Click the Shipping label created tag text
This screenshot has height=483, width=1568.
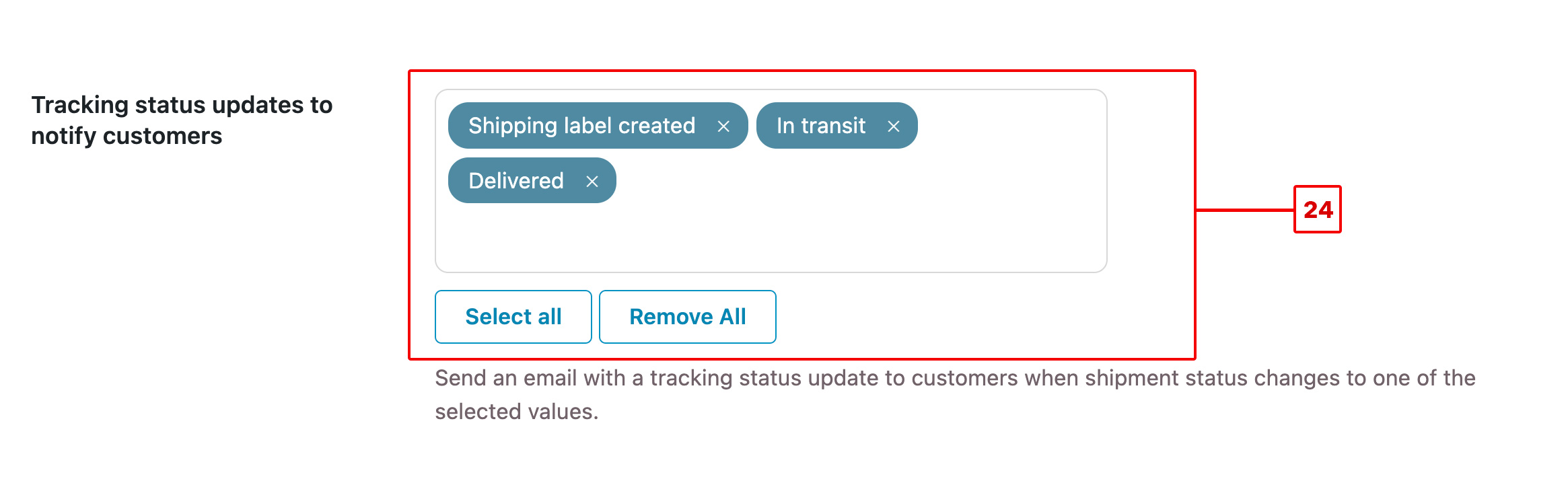pyautogui.click(x=581, y=126)
